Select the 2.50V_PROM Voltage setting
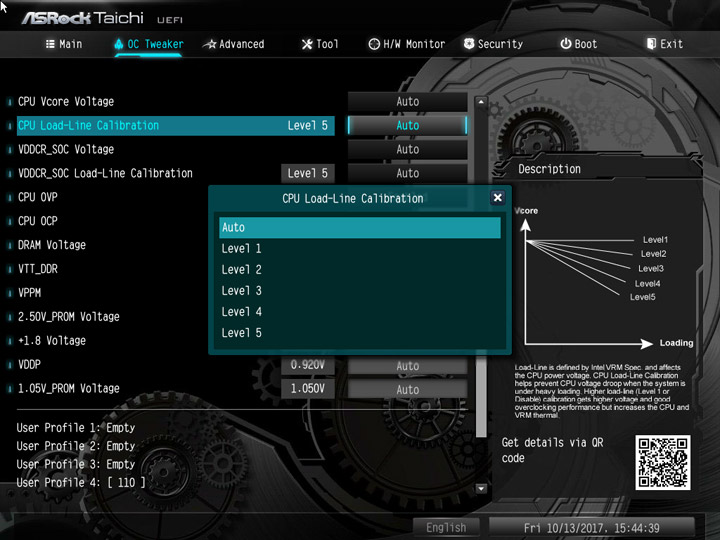Screen dimensions: 720x540 click(68, 316)
